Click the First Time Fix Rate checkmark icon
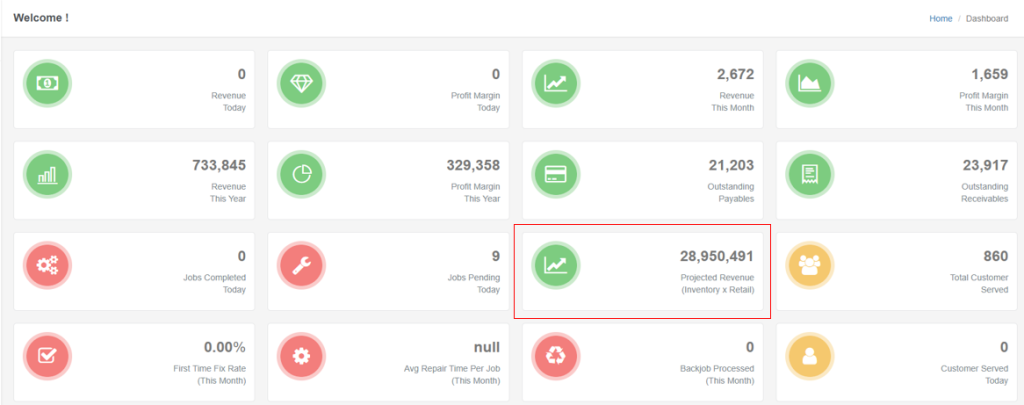Image resolution: width=1024 pixels, height=405 pixels. [x=47, y=356]
